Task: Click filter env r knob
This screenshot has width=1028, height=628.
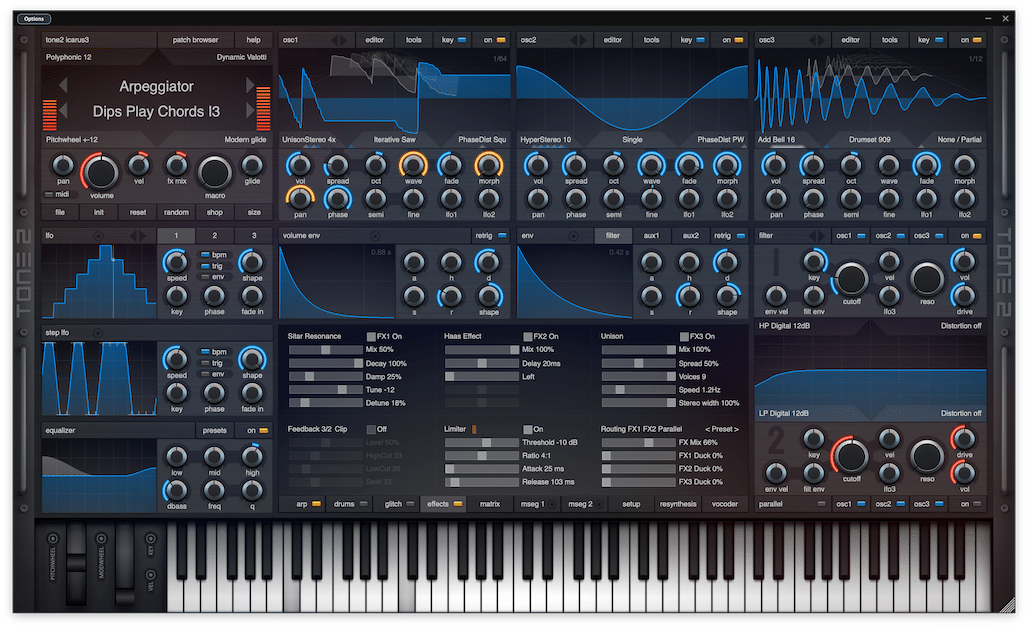Action: pyautogui.click(x=688, y=296)
